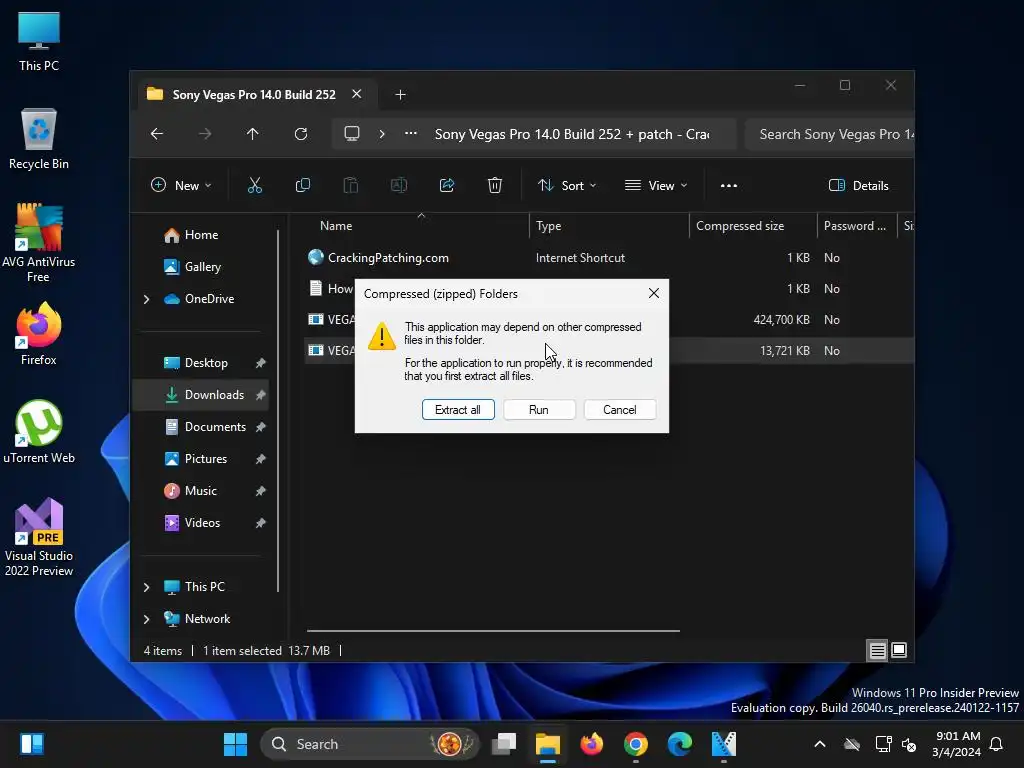Unpin Desktop using its pin icon
Image resolution: width=1024 pixels, height=768 pixels.
pos(261,362)
